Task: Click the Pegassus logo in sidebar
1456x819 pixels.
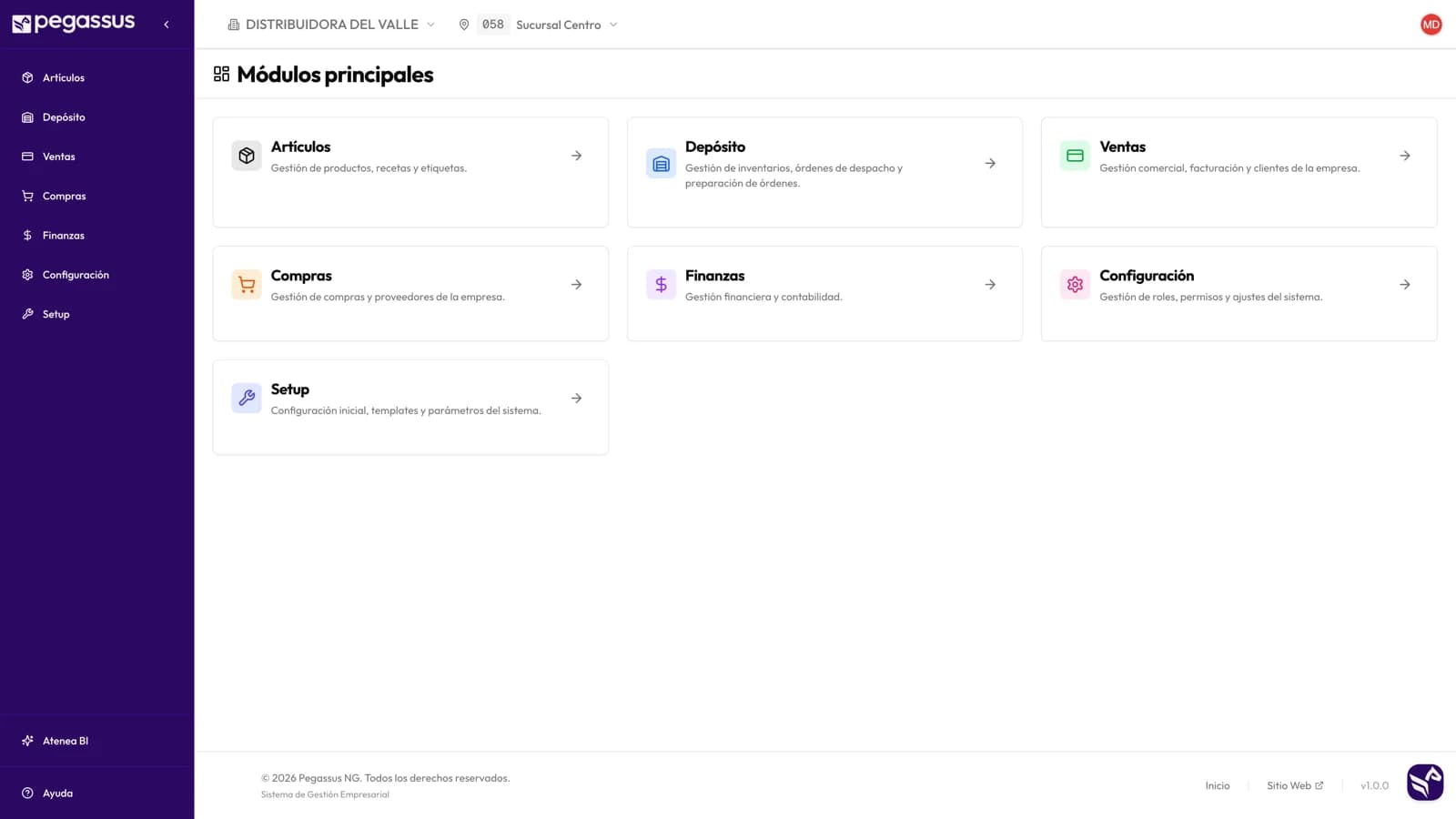Action: pos(73,23)
